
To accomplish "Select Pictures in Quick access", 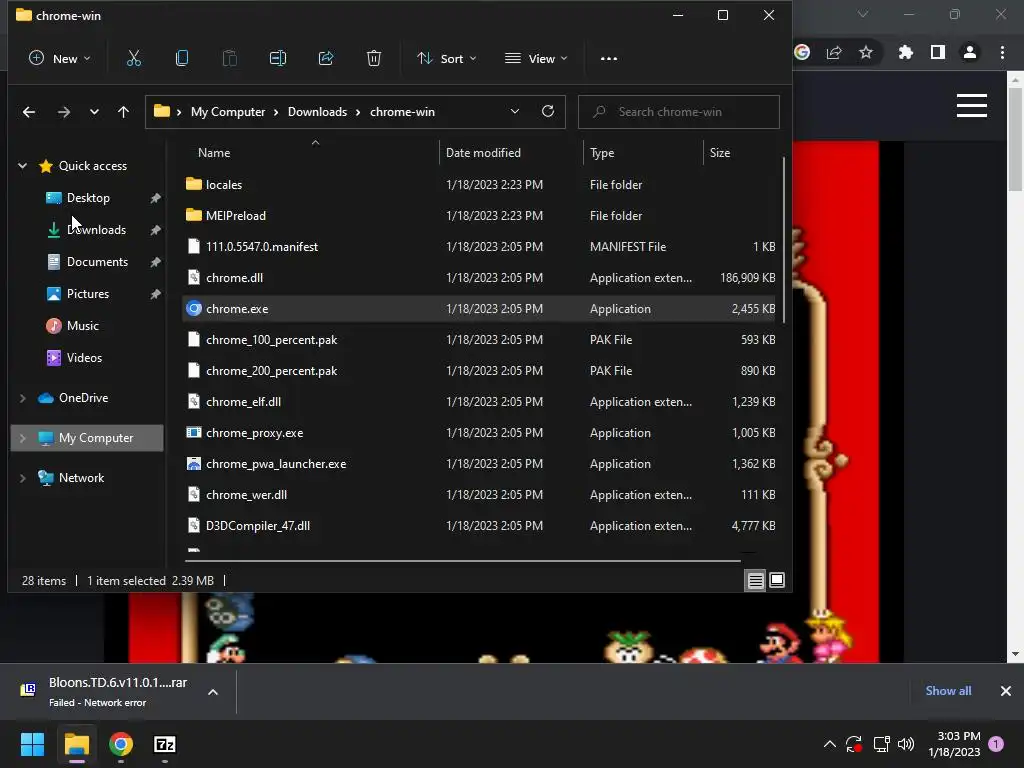I will (x=88, y=294).
